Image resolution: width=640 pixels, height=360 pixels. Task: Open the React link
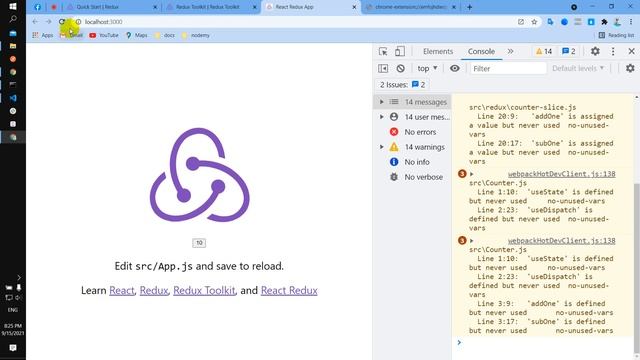[x=122, y=291]
